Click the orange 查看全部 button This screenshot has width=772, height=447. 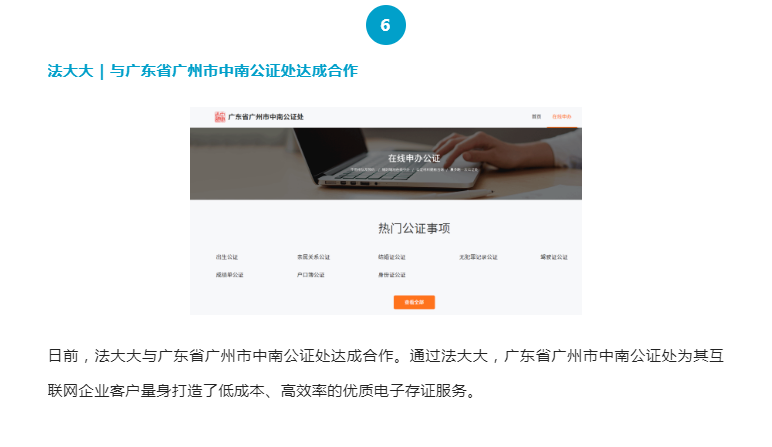pos(414,302)
